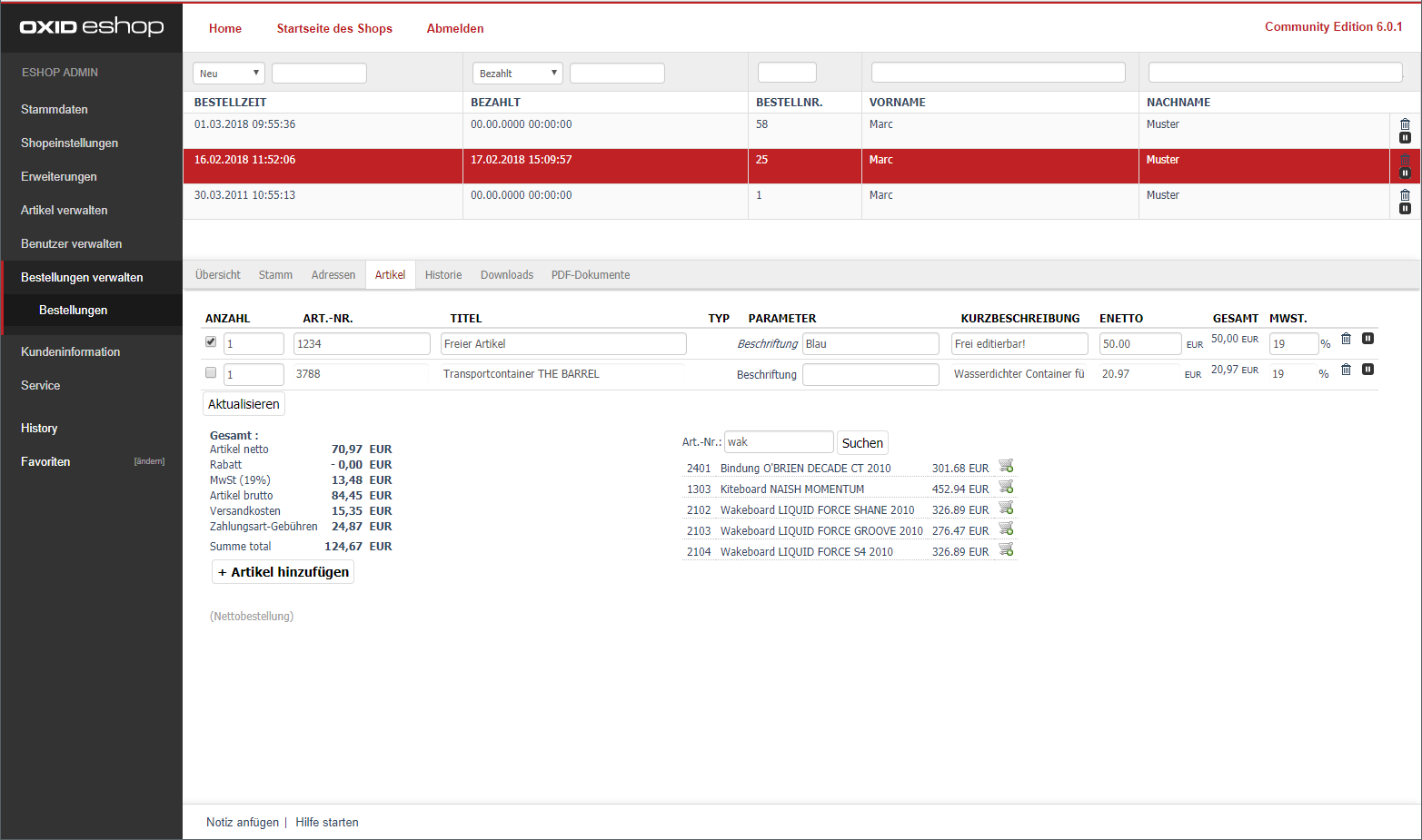Select Bestellungen submenu item
1422x840 pixels.
74,310
